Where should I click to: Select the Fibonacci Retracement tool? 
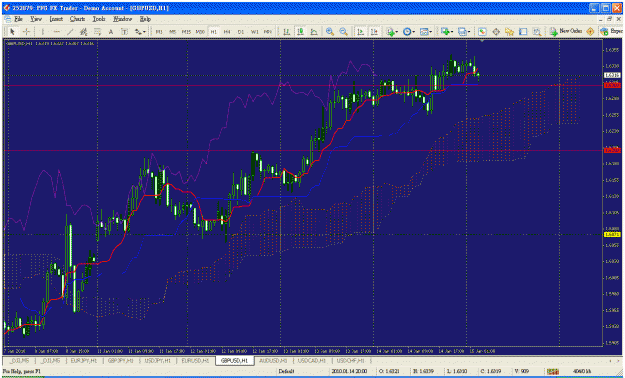(x=97, y=32)
